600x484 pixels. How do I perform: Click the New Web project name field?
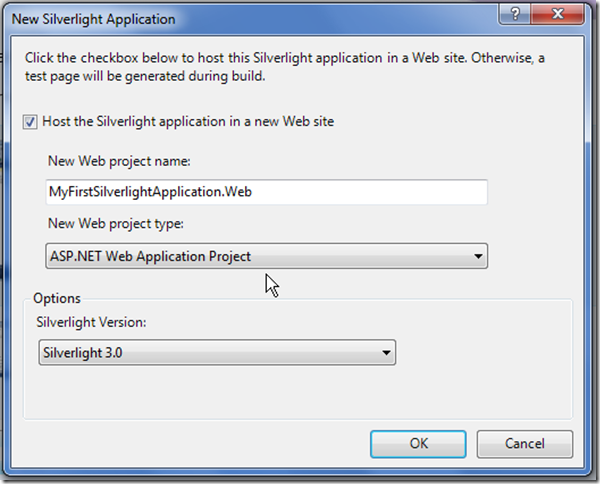(x=266, y=192)
